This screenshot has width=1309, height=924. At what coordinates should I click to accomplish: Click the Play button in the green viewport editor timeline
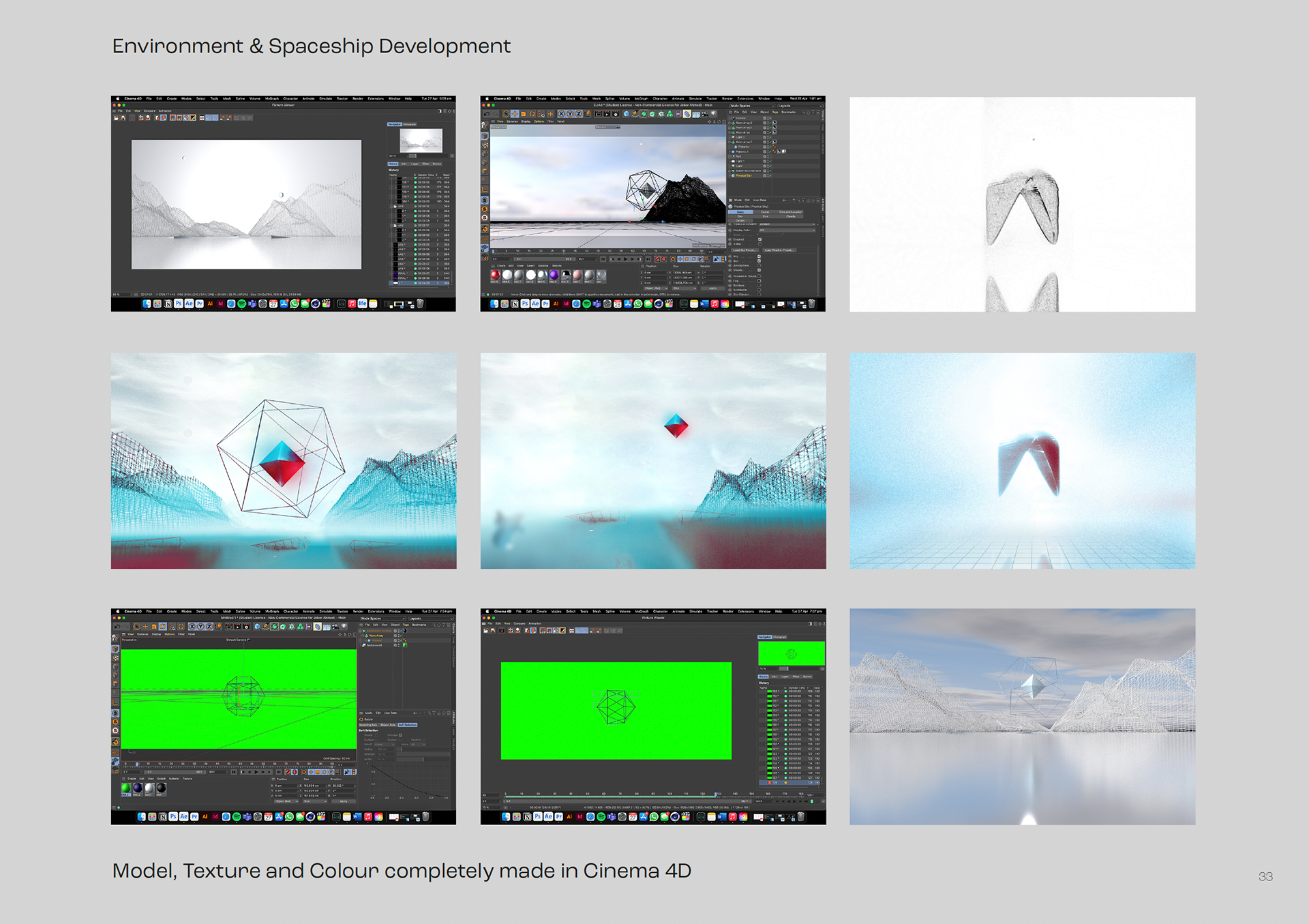[x=256, y=772]
